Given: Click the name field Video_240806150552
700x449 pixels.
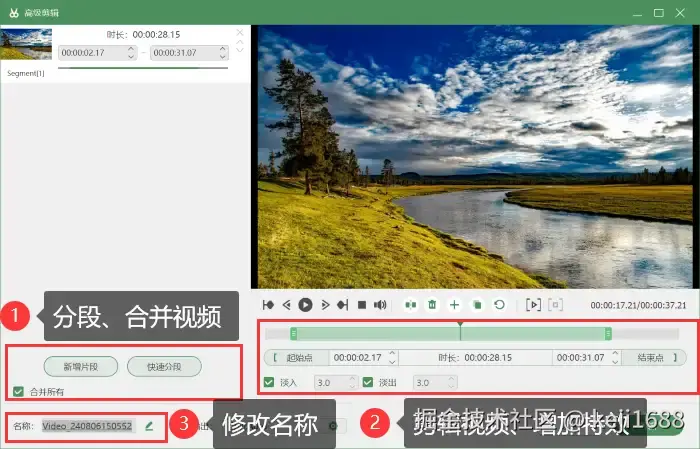Looking at the screenshot, I should pos(87,426).
